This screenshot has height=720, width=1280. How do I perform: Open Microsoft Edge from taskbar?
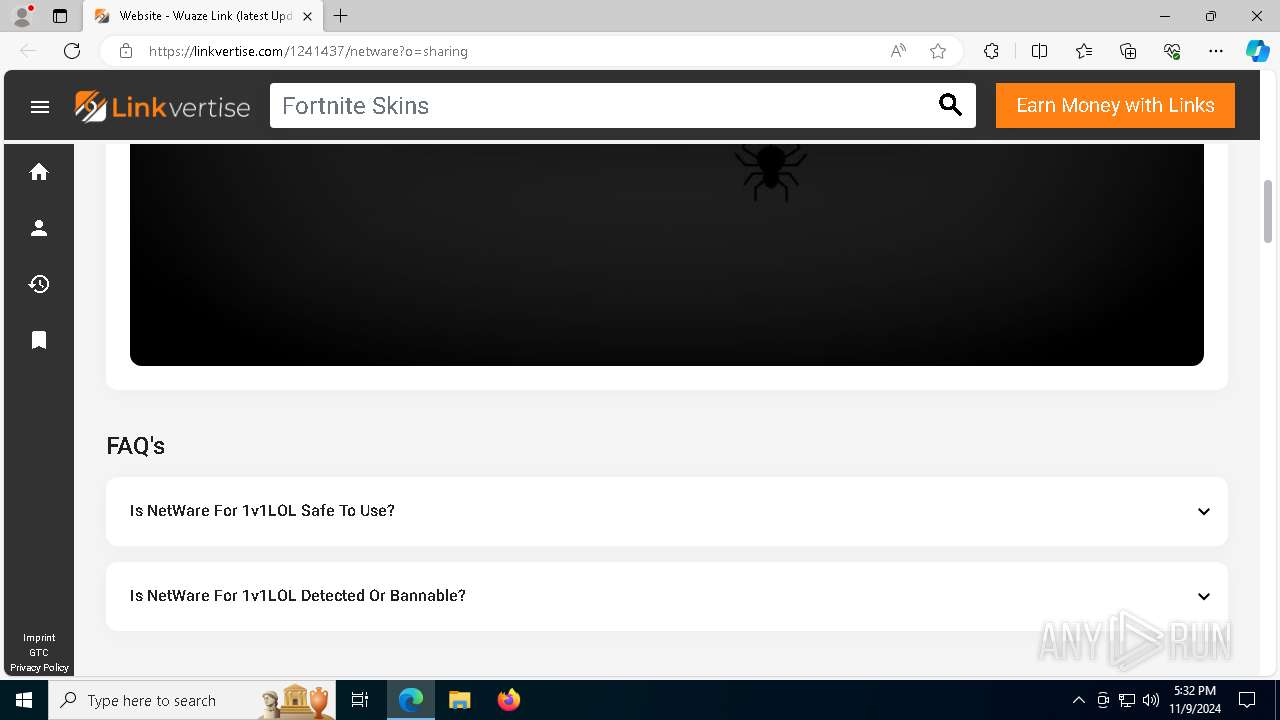[x=411, y=700]
